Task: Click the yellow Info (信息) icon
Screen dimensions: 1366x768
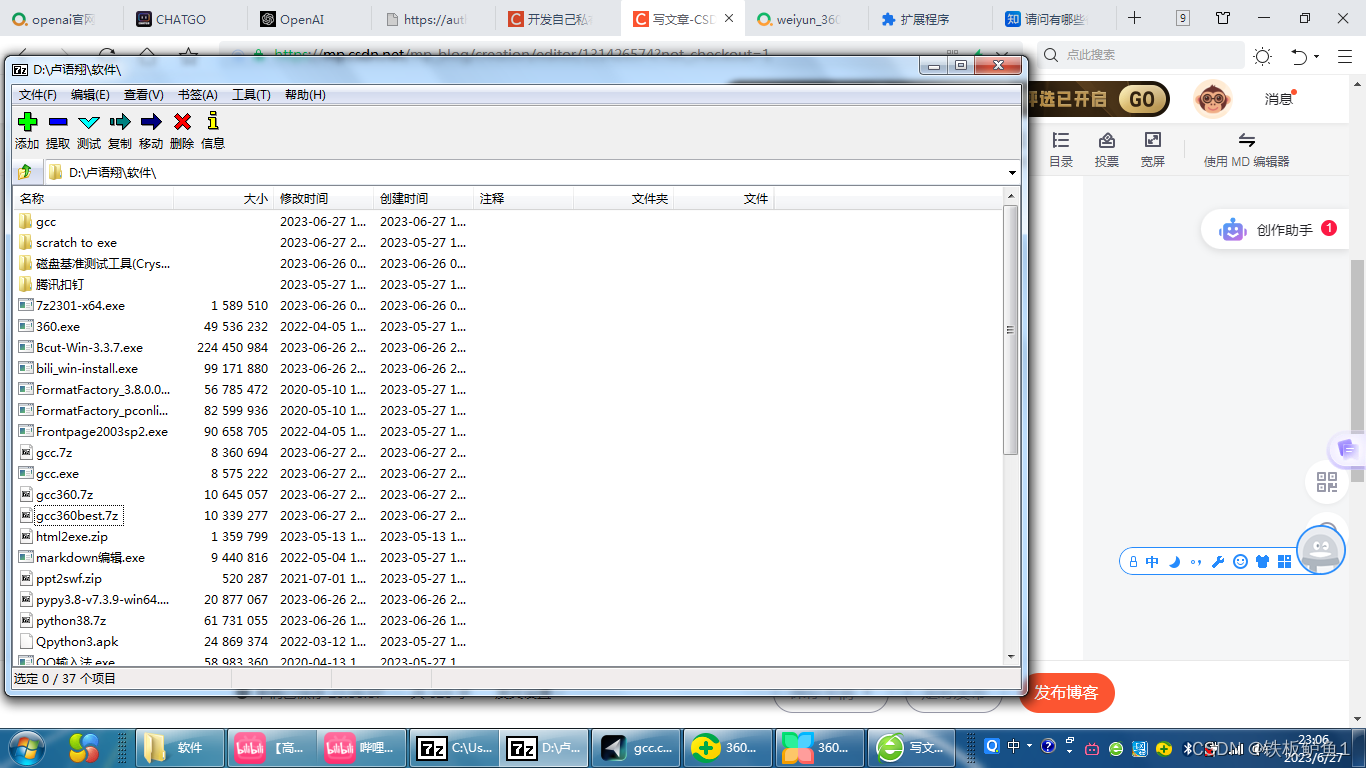Action: click(213, 121)
